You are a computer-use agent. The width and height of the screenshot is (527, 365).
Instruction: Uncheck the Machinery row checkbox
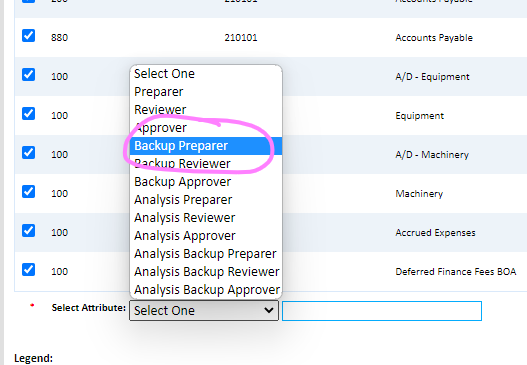[28, 192]
